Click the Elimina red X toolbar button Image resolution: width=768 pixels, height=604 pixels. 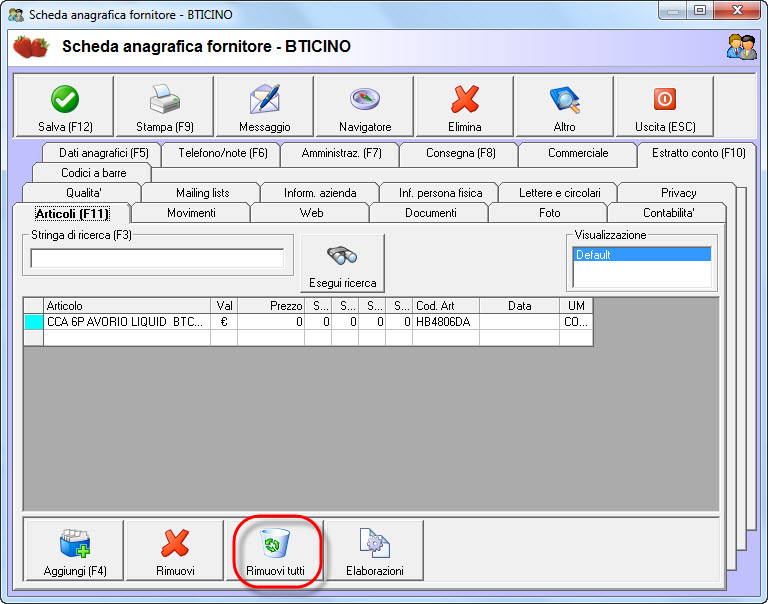point(465,106)
